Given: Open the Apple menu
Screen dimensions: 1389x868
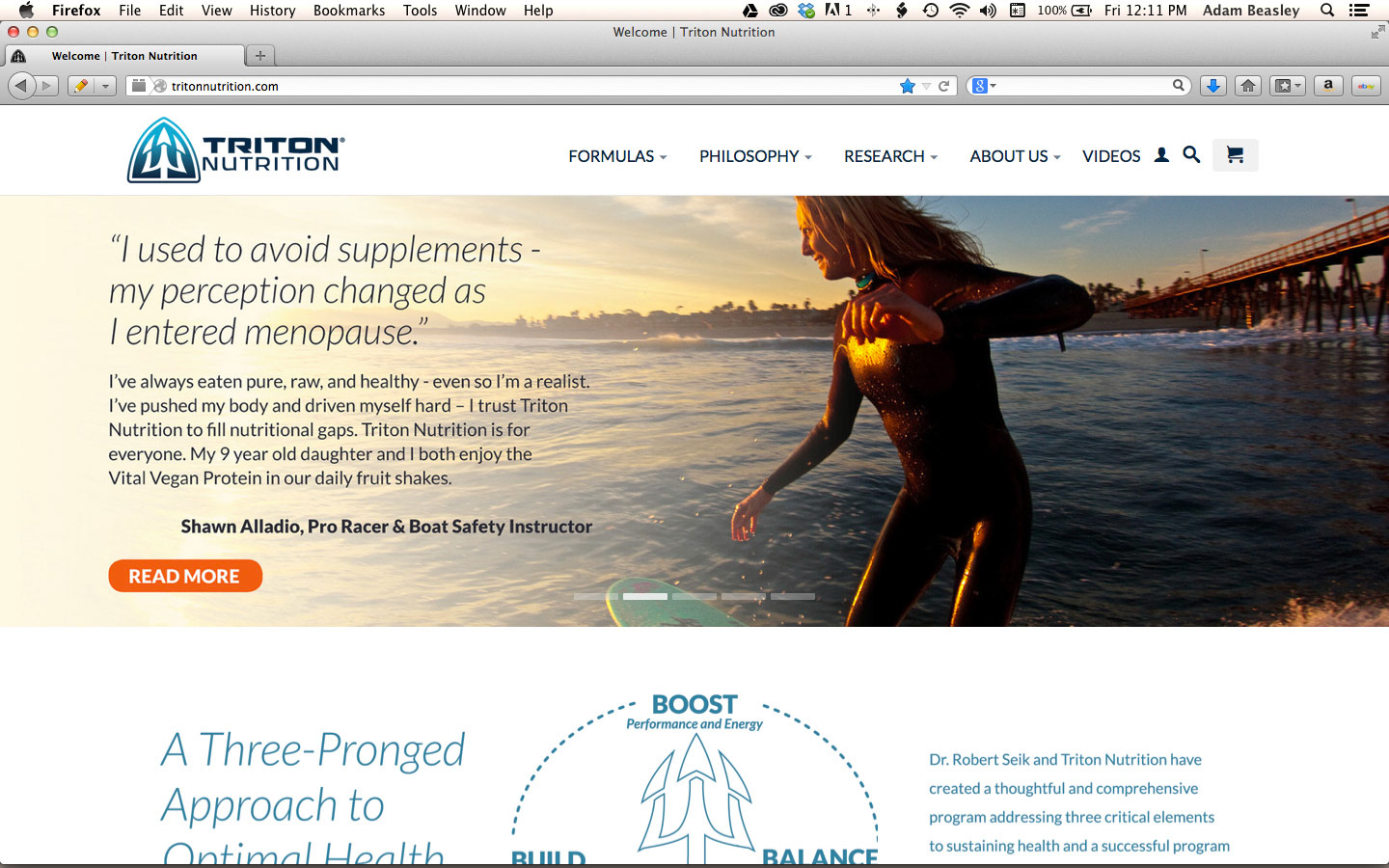Looking at the screenshot, I should tap(26, 11).
